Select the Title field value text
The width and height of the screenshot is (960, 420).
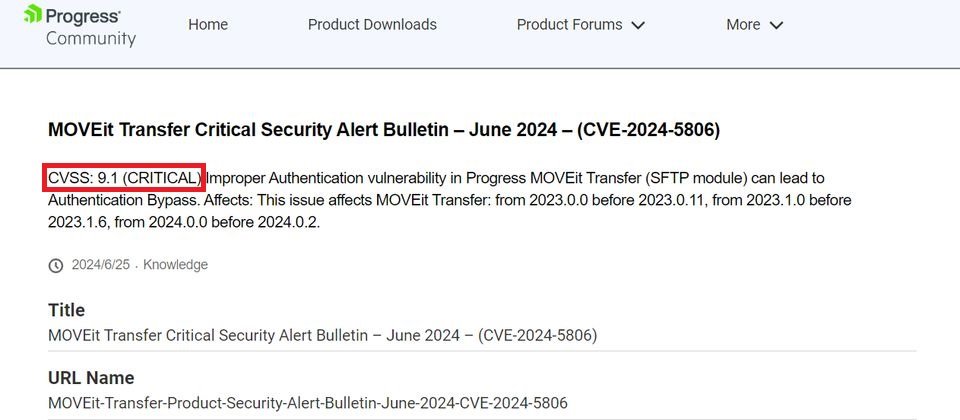pyautogui.click(x=323, y=336)
